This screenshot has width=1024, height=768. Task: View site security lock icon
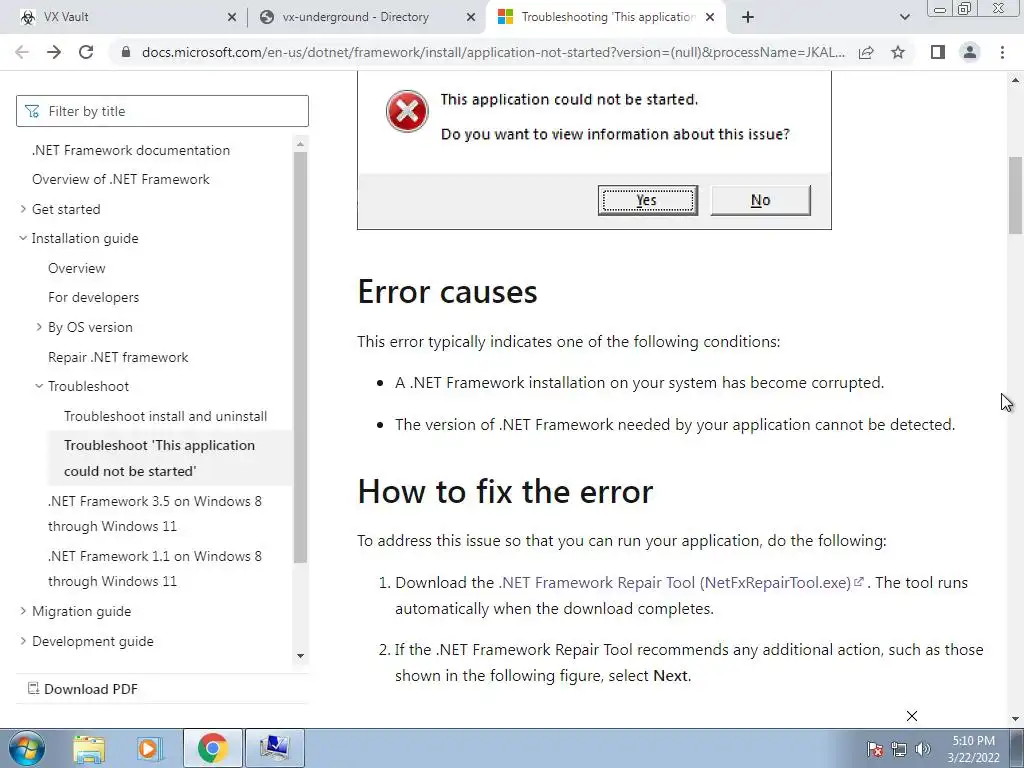(x=126, y=52)
